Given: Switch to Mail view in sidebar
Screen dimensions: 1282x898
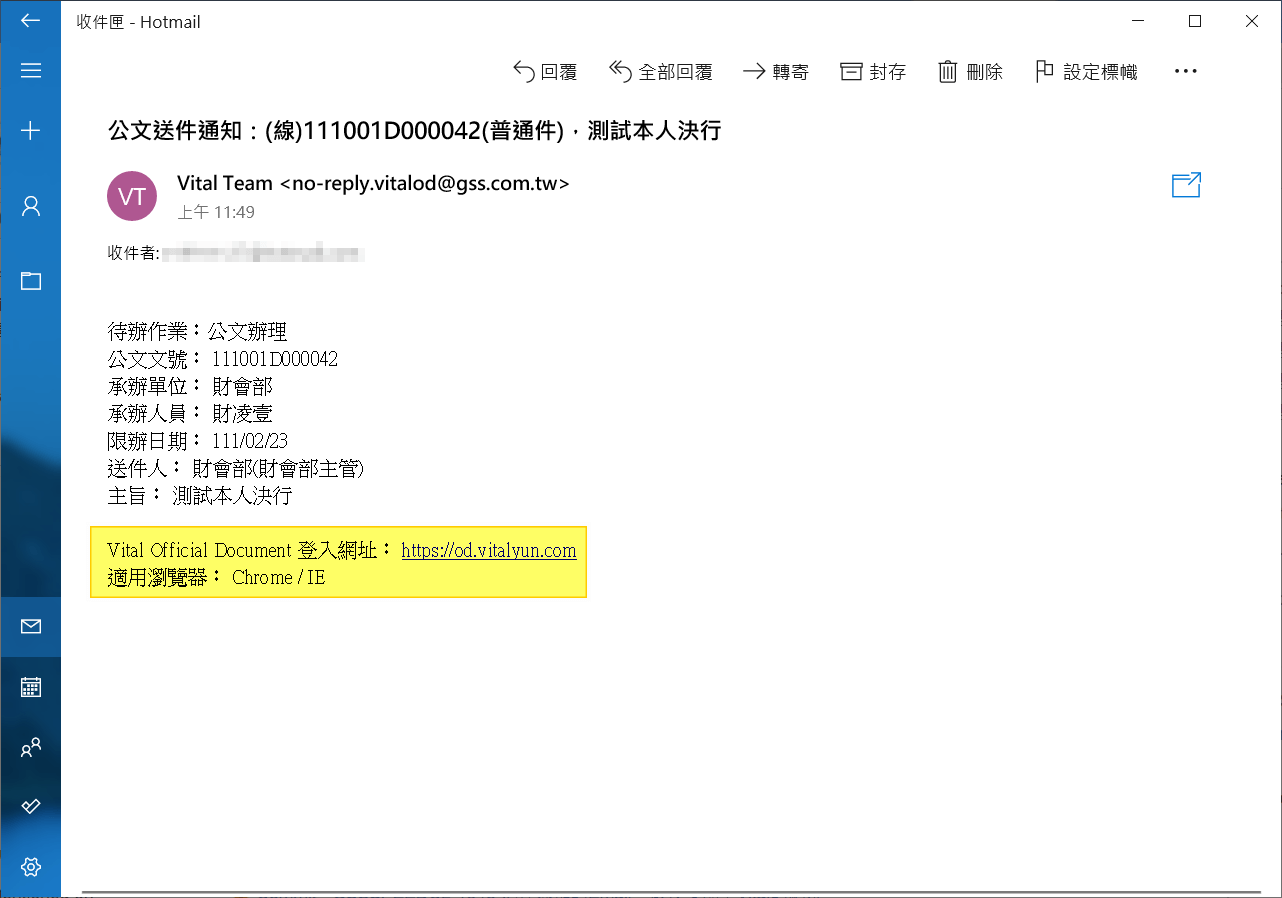Looking at the screenshot, I should (x=30, y=627).
